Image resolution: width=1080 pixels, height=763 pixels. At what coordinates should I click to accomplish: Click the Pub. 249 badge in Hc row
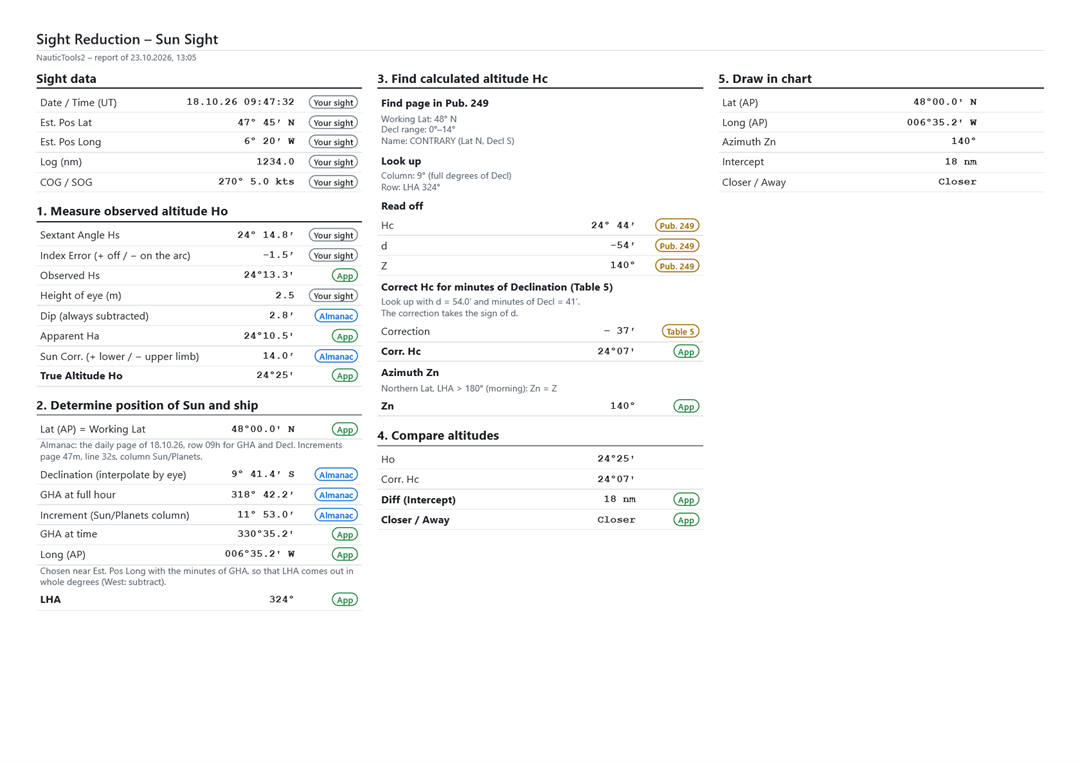(677, 225)
